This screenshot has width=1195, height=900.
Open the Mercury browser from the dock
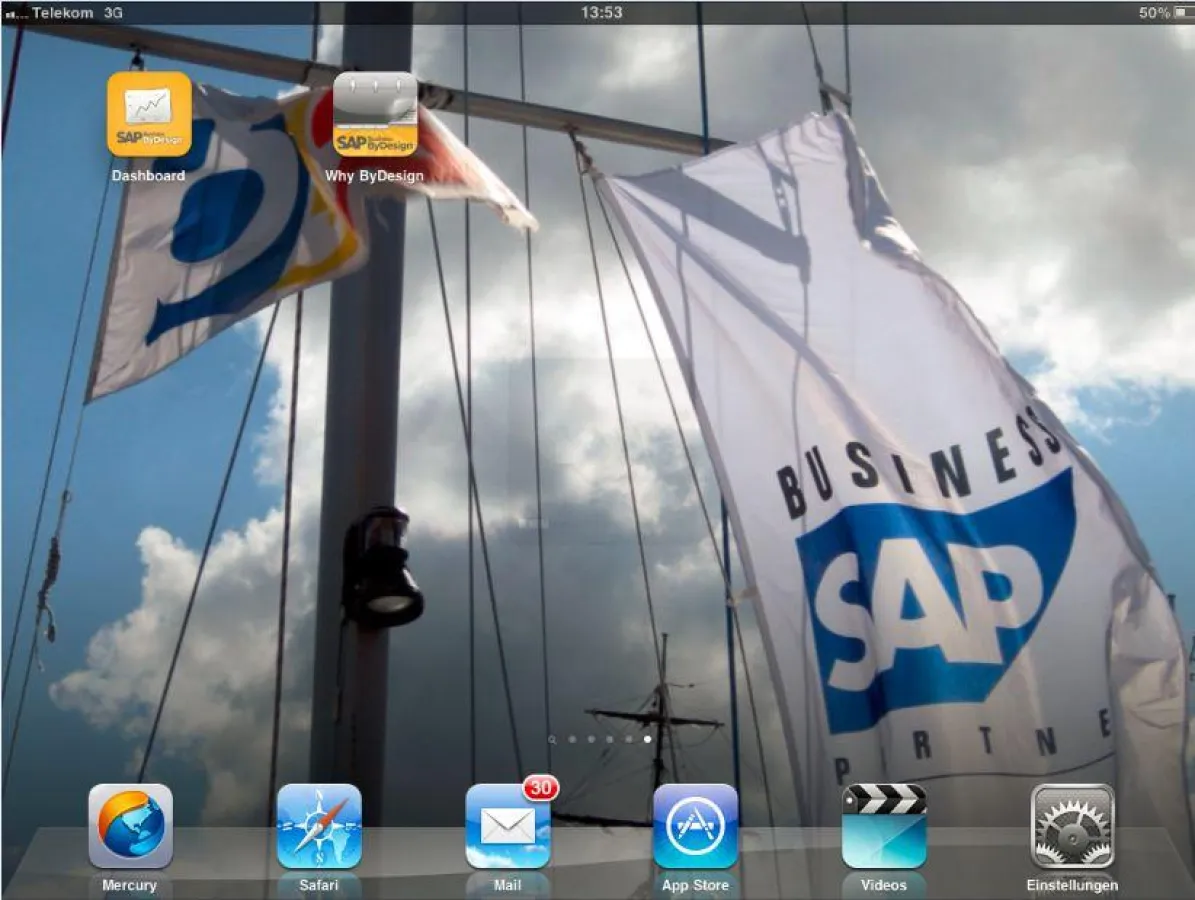[131, 825]
